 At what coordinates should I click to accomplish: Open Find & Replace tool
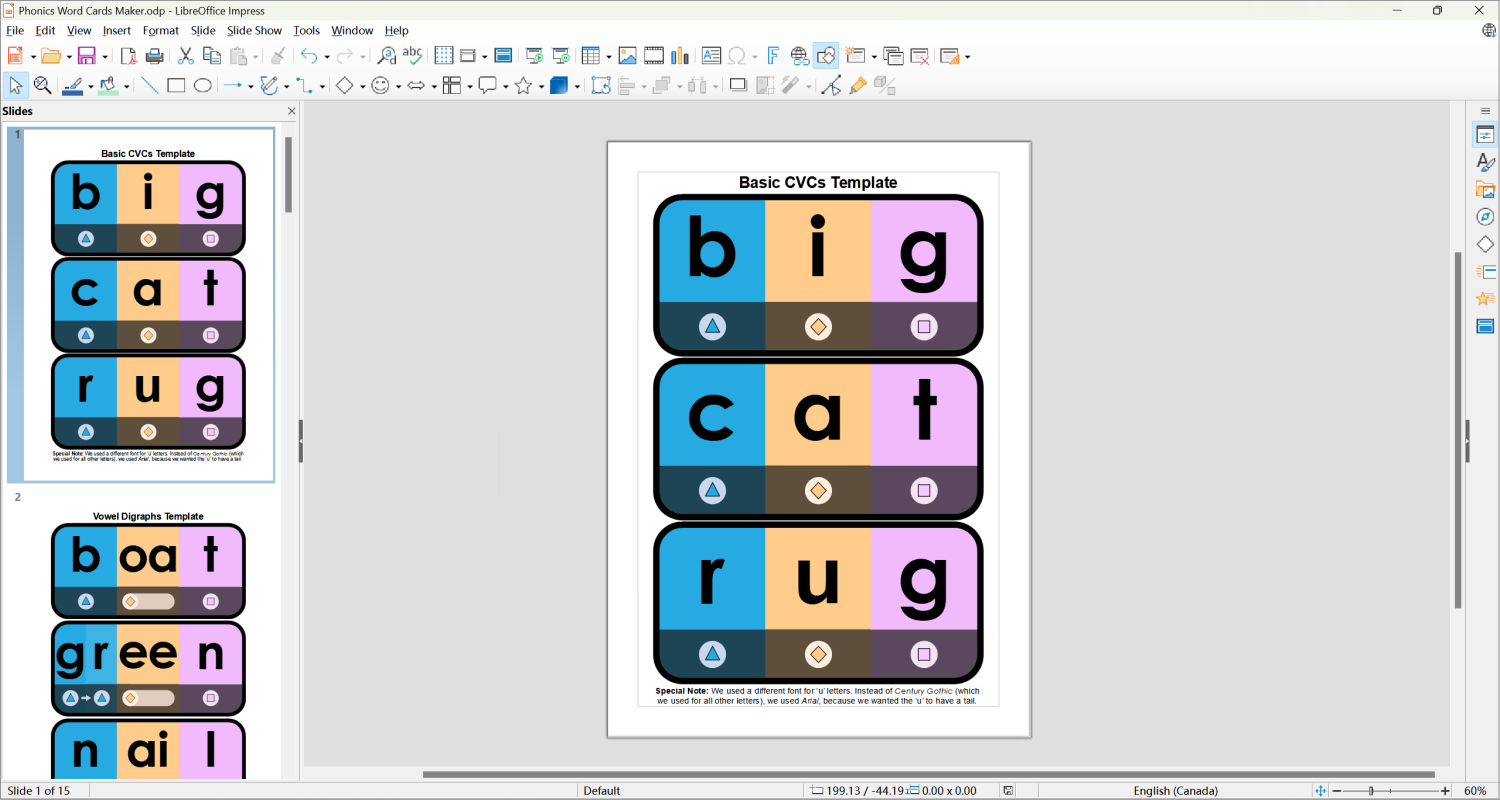pos(386,56)
